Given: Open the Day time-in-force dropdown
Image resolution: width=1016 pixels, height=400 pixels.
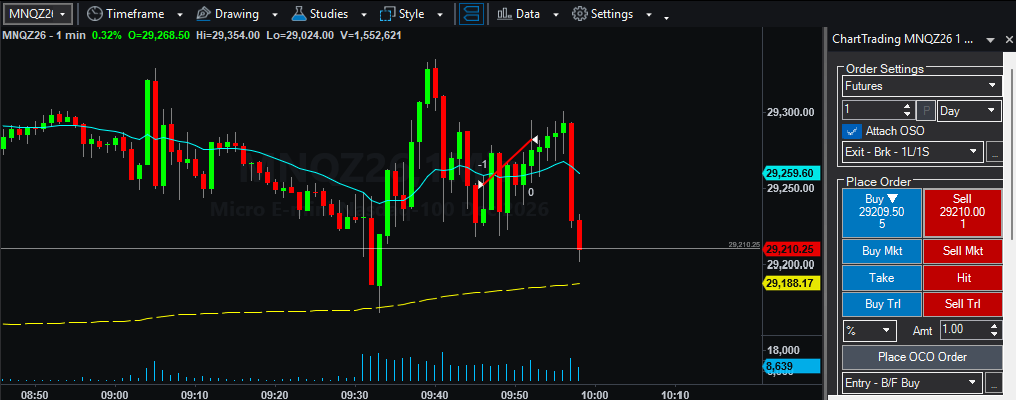Looking at the screenshot, I should click(970, 111).
